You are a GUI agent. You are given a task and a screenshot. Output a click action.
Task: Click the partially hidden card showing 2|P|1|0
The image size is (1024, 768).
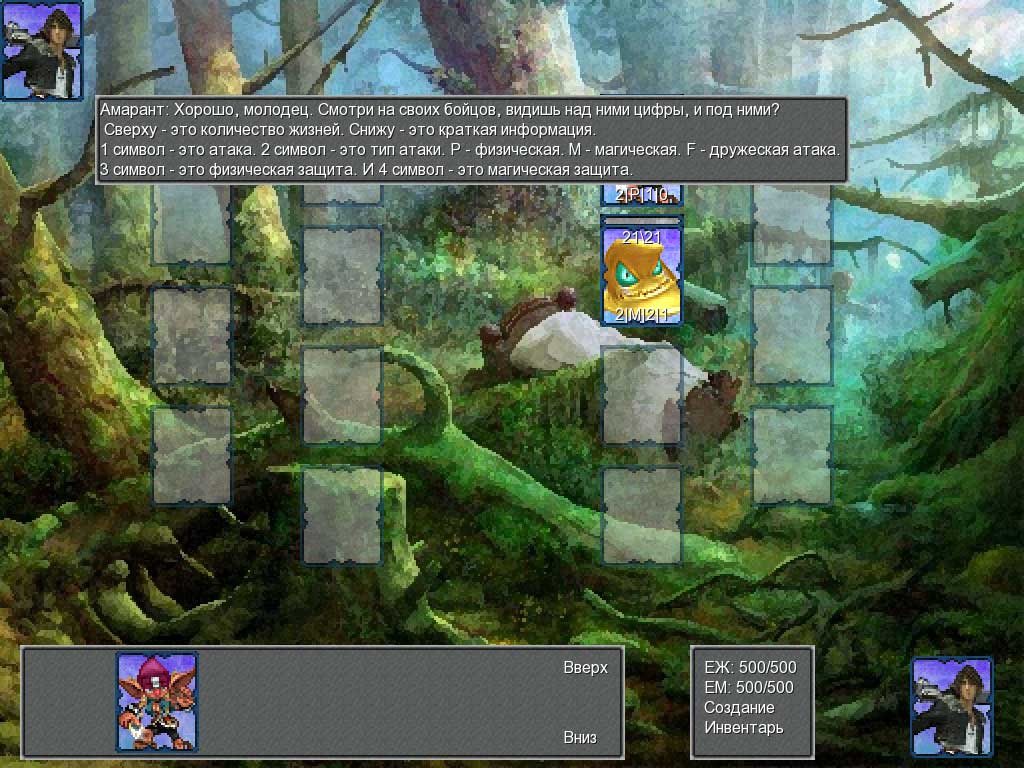coord(641,195)
